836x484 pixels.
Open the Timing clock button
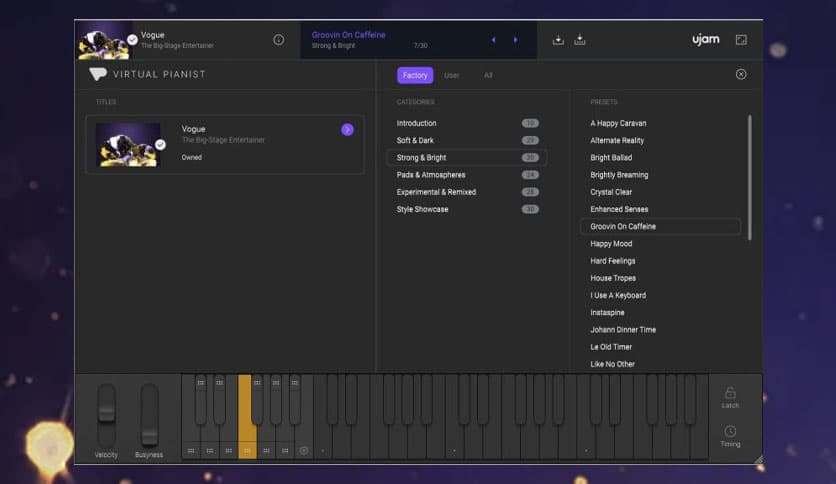pyautogui.click(x=730, y=435)
